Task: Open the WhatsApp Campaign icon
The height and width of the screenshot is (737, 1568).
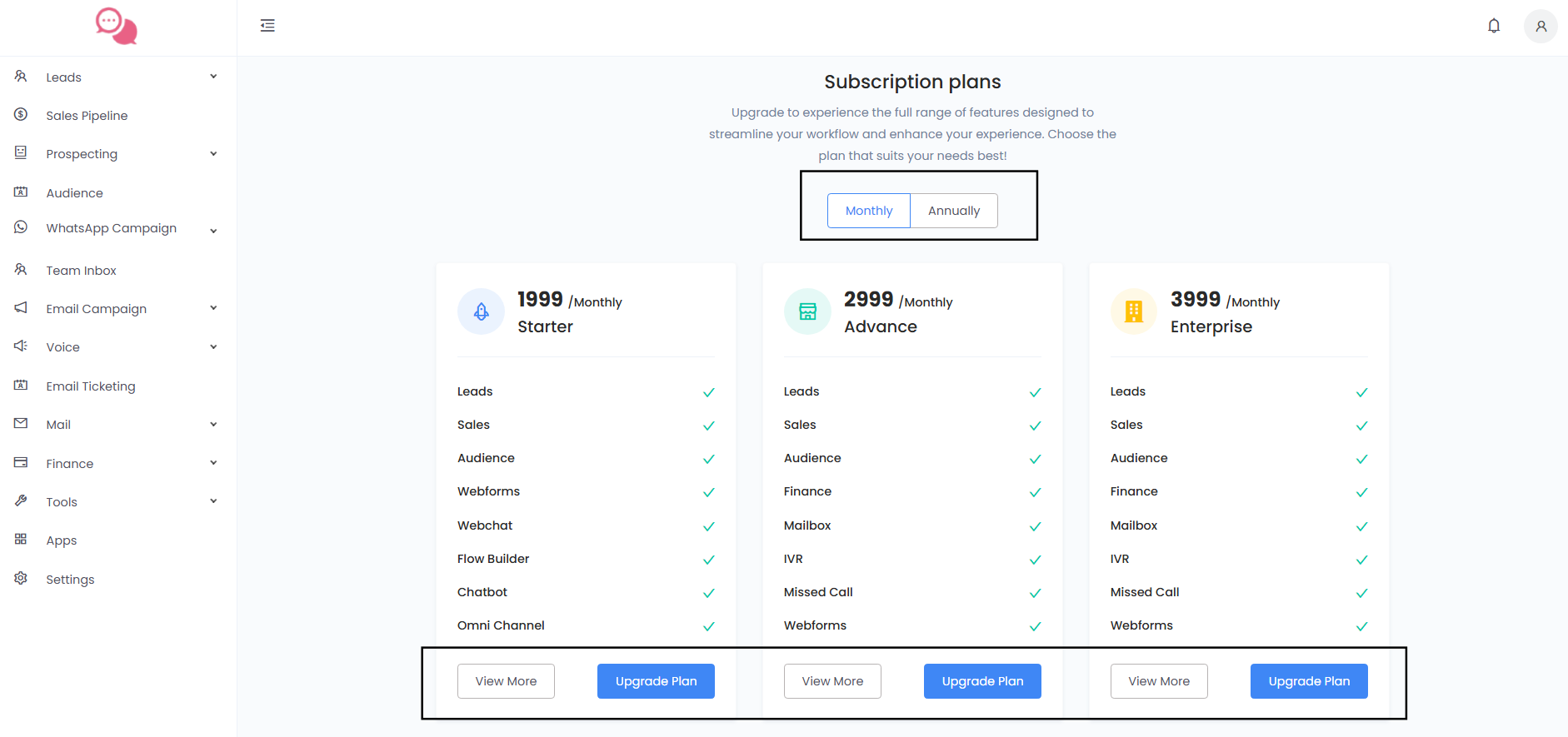Action: tap(21, 227)
